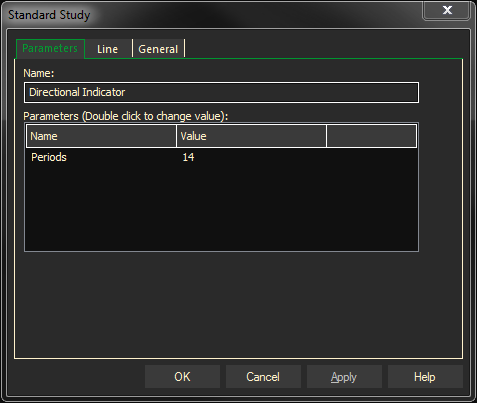Click divider after the Value column header

point(326,136)
